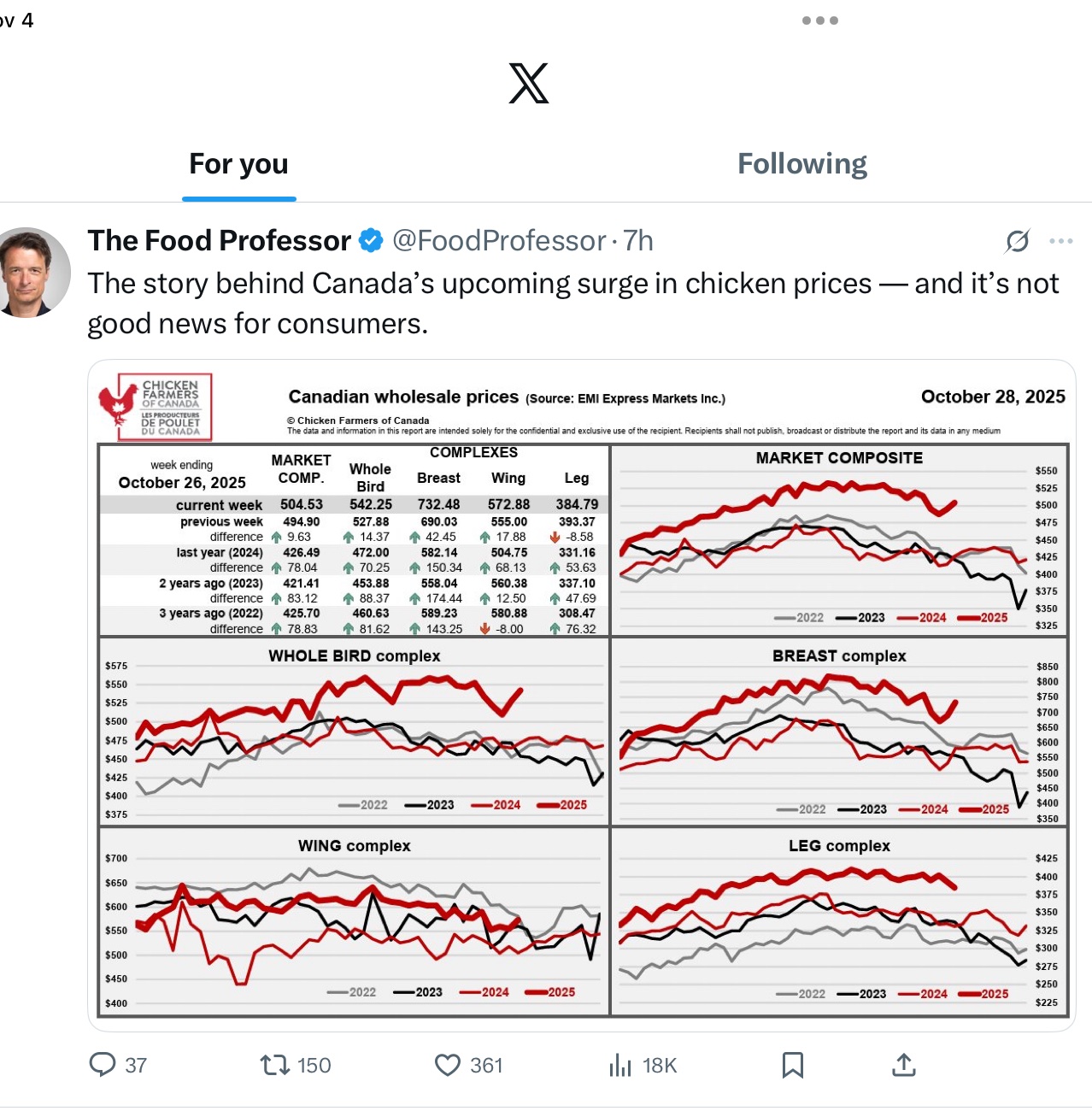
Task: Bookmark the Food Professor's tweet
Action: pos(793,1065)
